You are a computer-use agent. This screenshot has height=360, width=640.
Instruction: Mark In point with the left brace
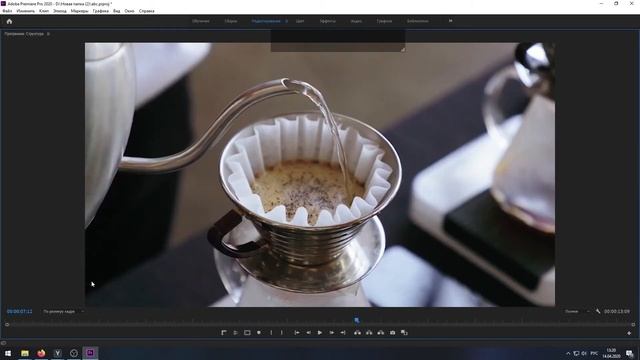271,333
